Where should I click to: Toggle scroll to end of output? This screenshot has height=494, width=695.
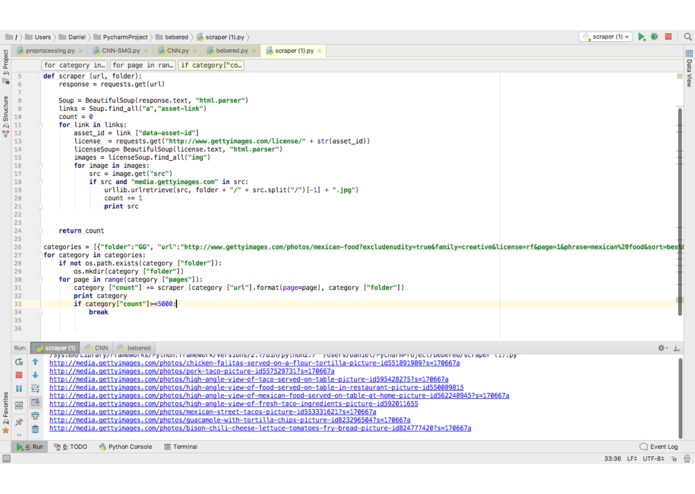[35, 402]
